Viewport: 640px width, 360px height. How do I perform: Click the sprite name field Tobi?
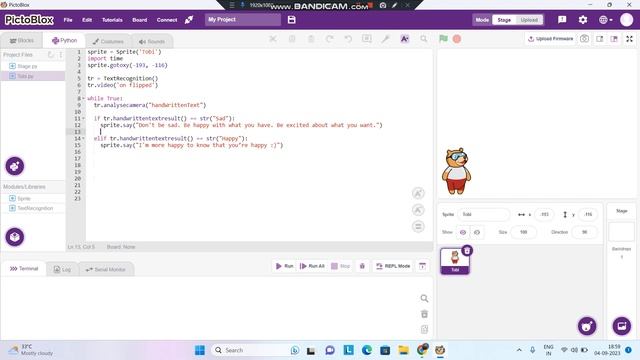click(x=483, y=214)
